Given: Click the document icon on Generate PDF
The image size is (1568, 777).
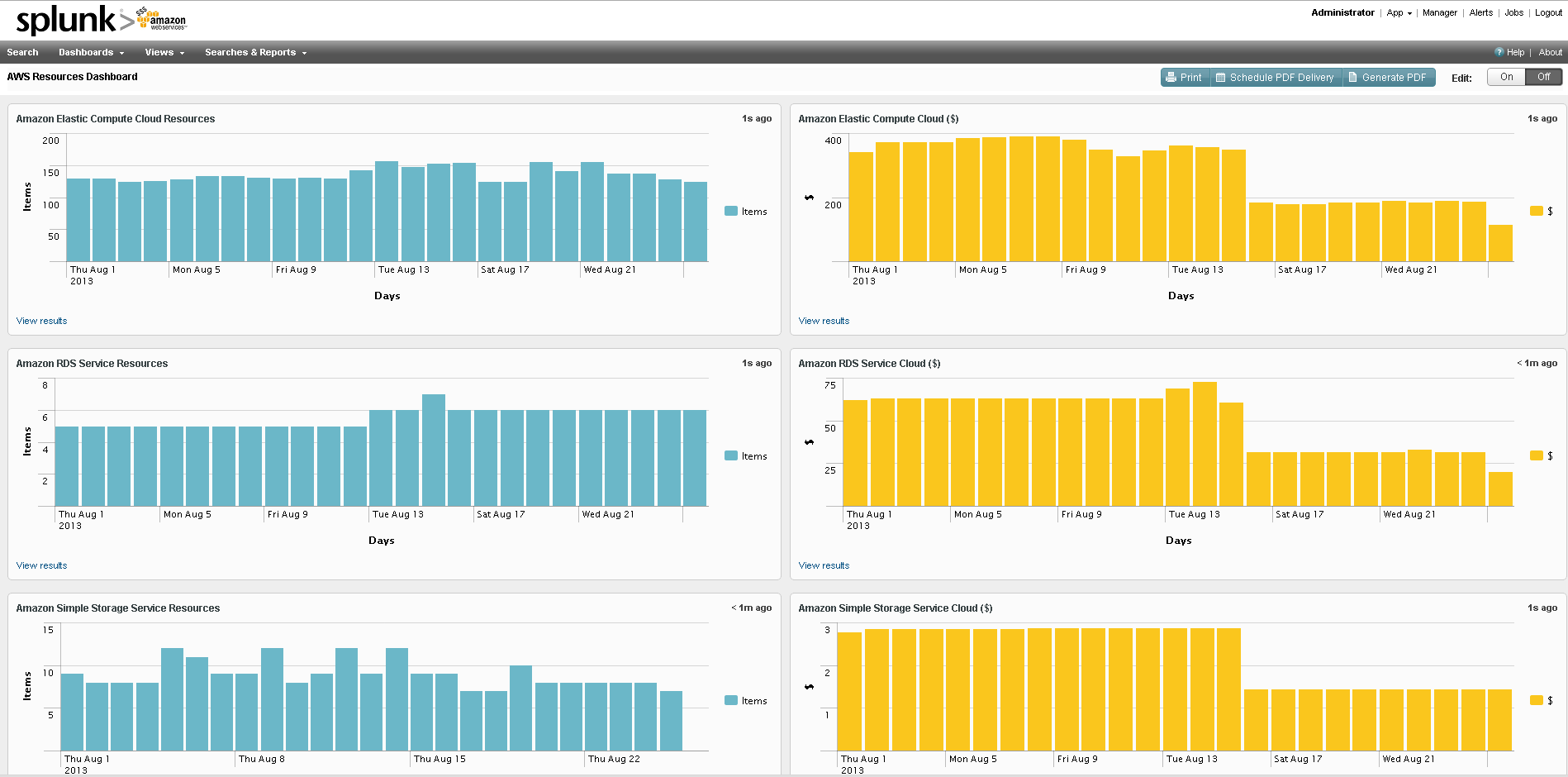Looking at the screenshot, I should pyautogui.click(x=1353, y=78).
